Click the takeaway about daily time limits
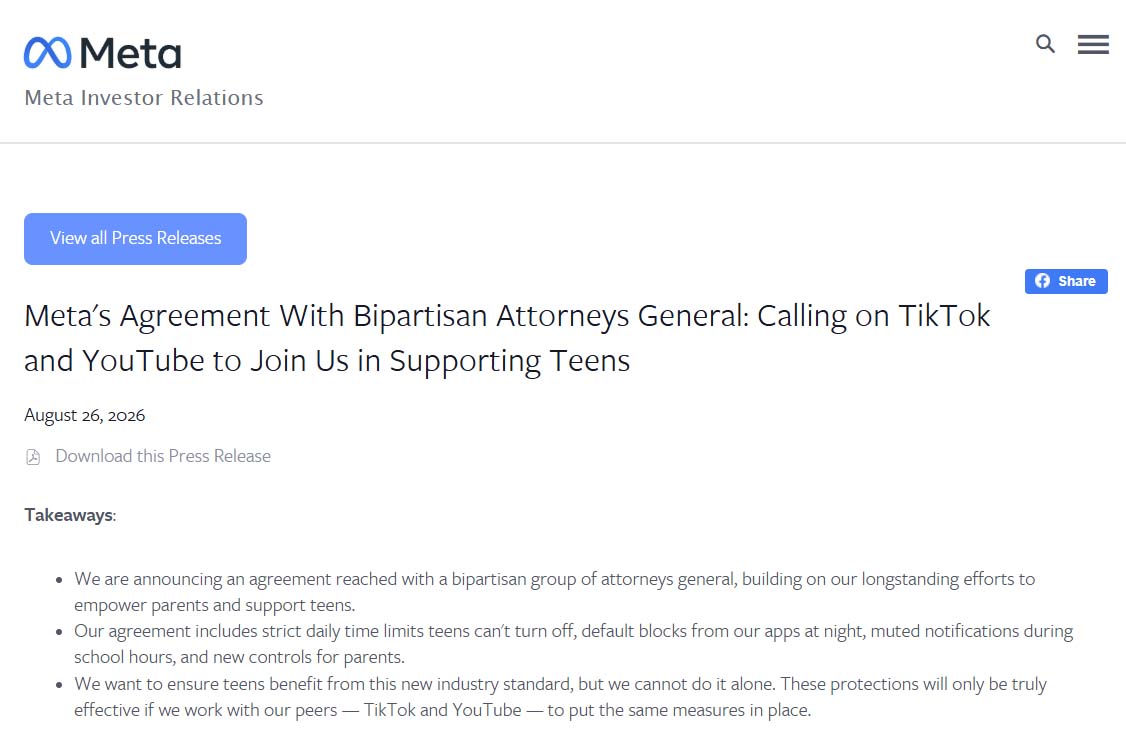The height and width of the screenshot is (751, 1126). click(x=574, y=644)
